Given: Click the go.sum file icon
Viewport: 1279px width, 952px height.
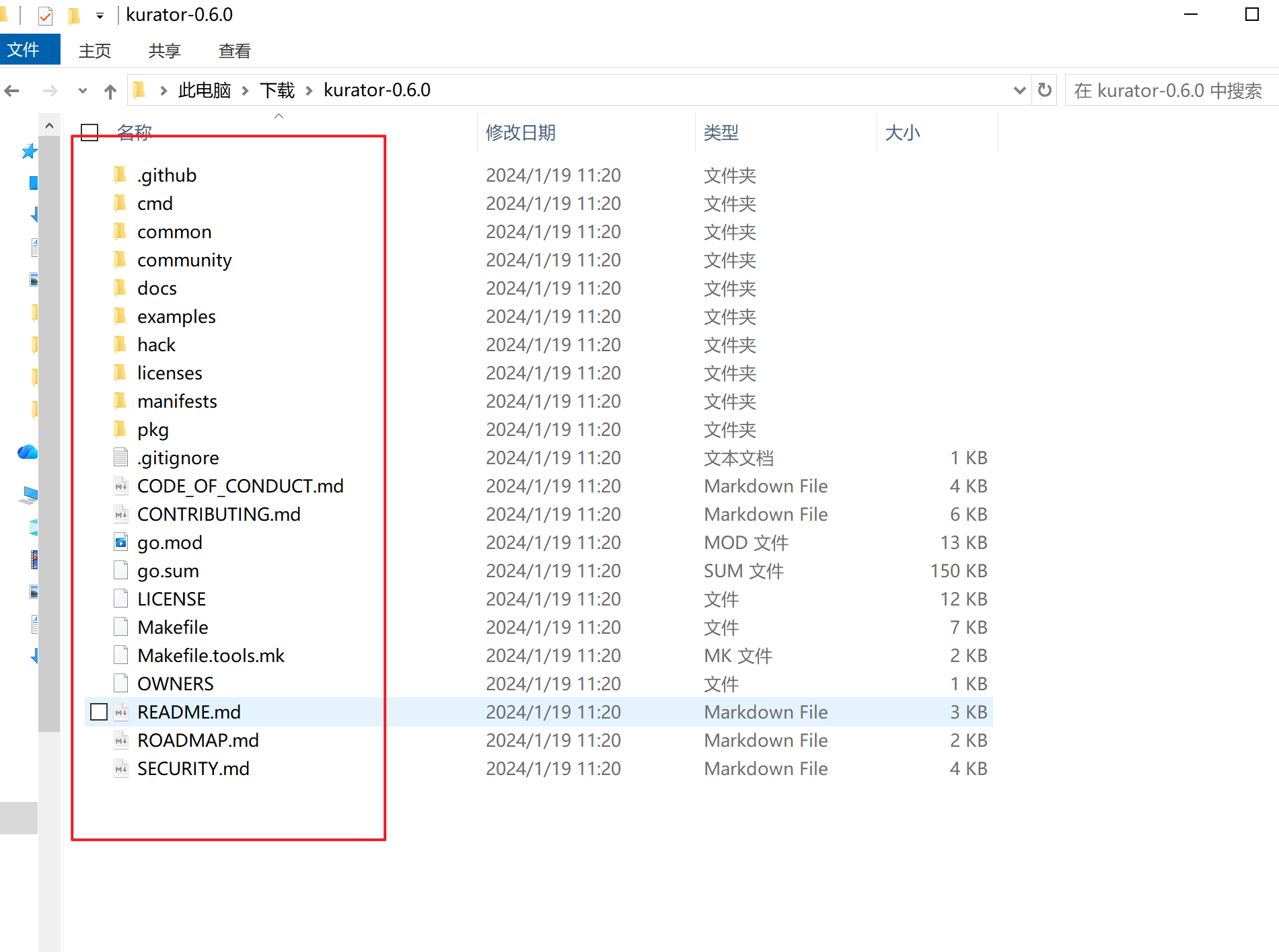Looking at the screenshot, I should [x=121, y=571].
